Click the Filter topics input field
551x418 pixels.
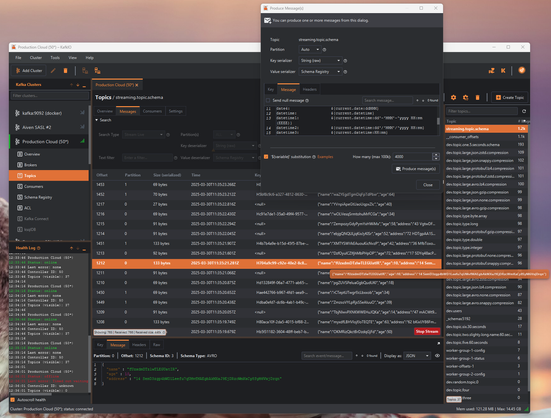(482, 111)
